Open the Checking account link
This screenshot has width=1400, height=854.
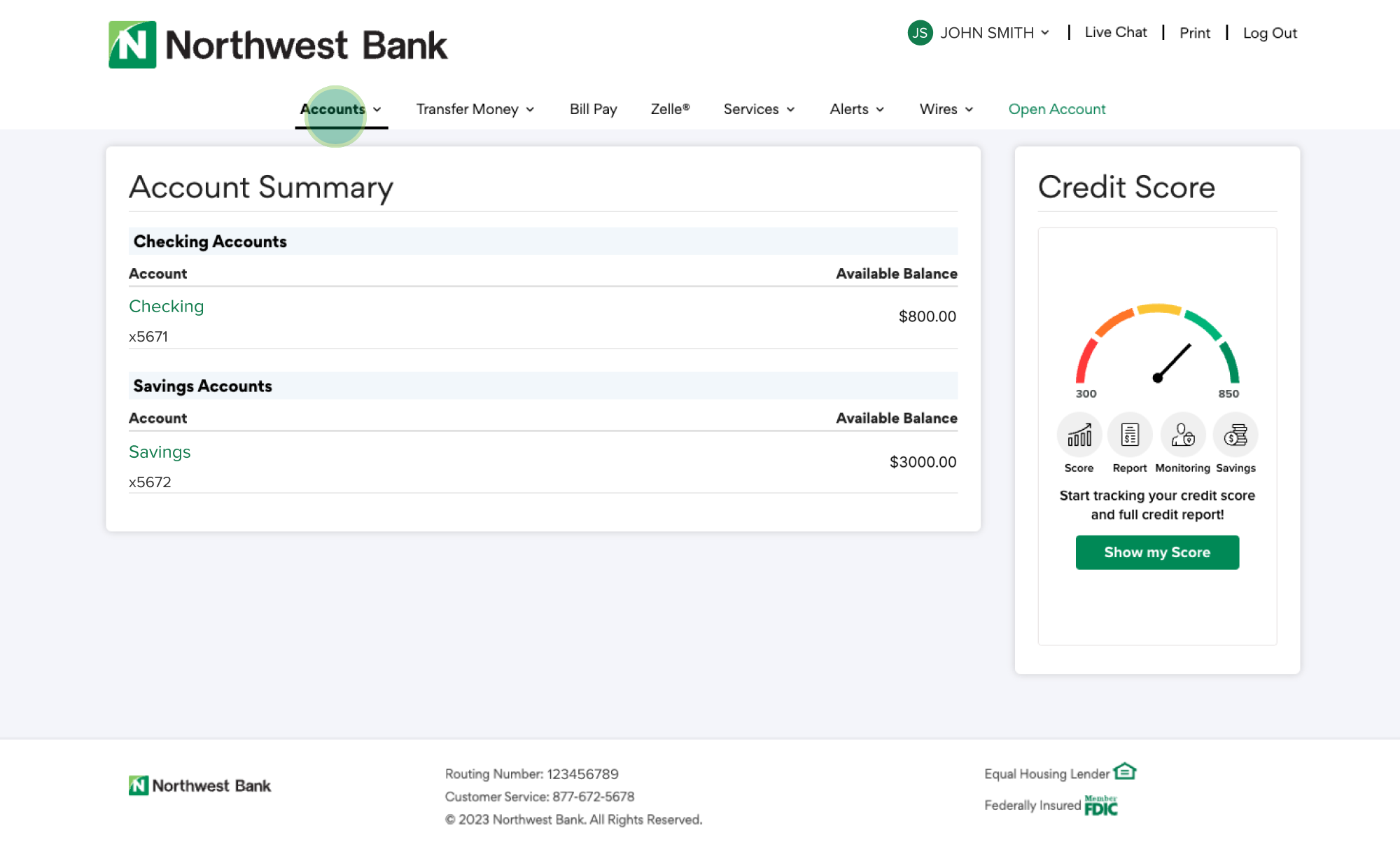(167, 307)
